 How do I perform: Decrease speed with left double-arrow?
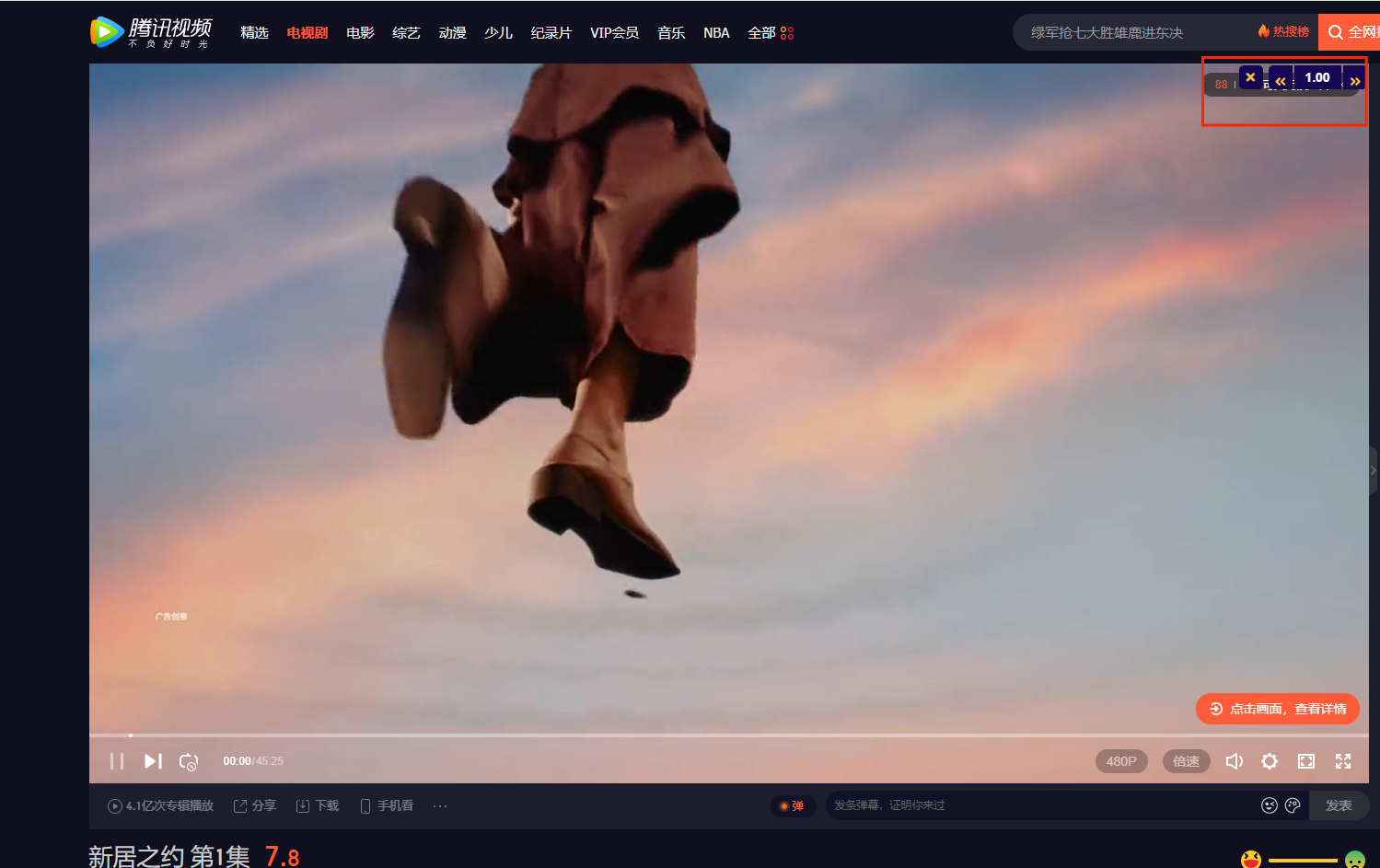1281,81
